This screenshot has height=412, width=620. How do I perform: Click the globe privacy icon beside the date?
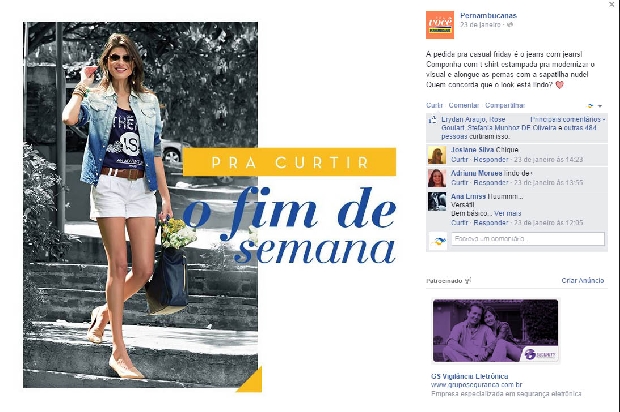point(510,25)
